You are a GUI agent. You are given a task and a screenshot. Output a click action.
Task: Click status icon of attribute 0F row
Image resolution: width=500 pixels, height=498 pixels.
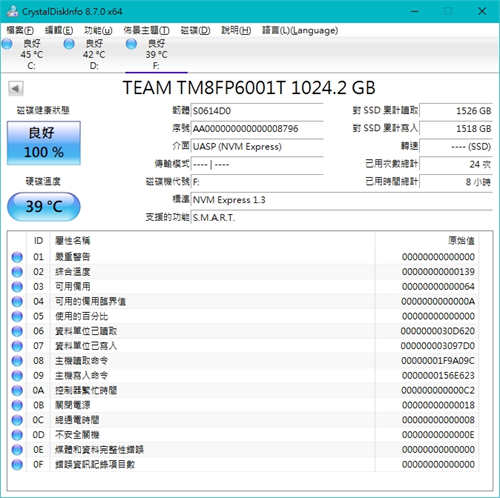17,465
